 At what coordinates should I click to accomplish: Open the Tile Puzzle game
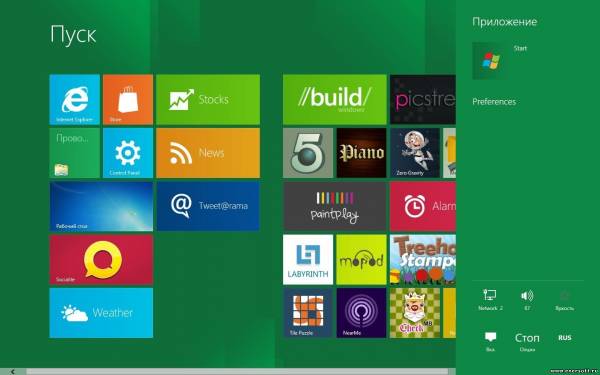(x=308, y=313)
